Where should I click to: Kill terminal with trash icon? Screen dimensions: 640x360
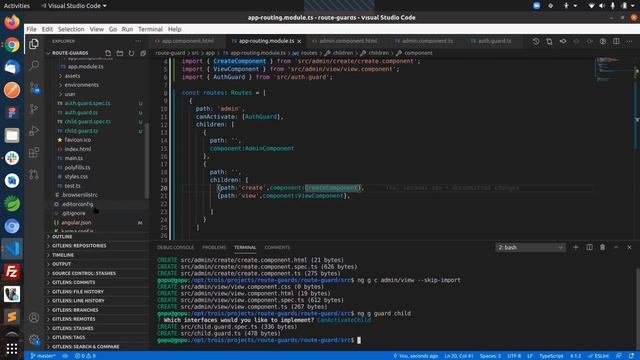602,247
